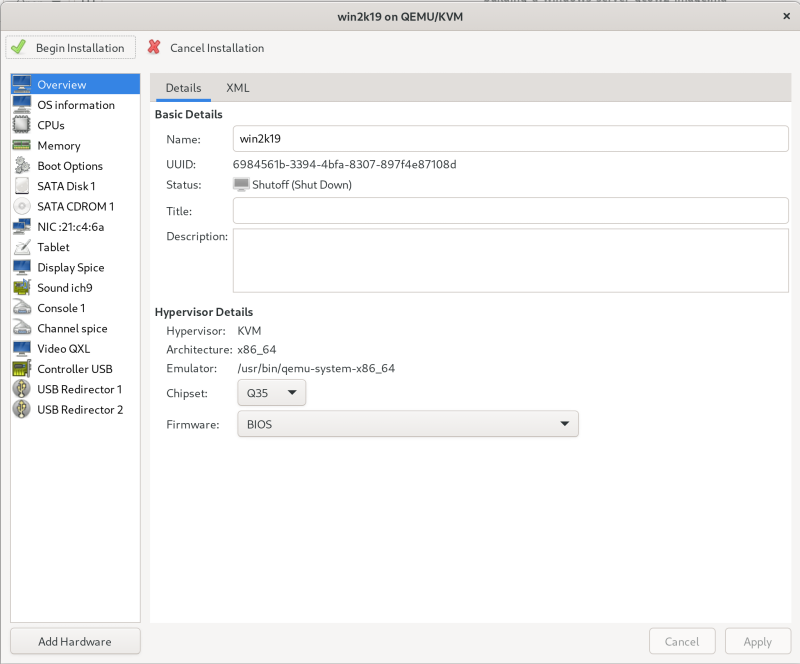Click the Cancel Installation label
The image size is (800, 664).
point(217,48)
